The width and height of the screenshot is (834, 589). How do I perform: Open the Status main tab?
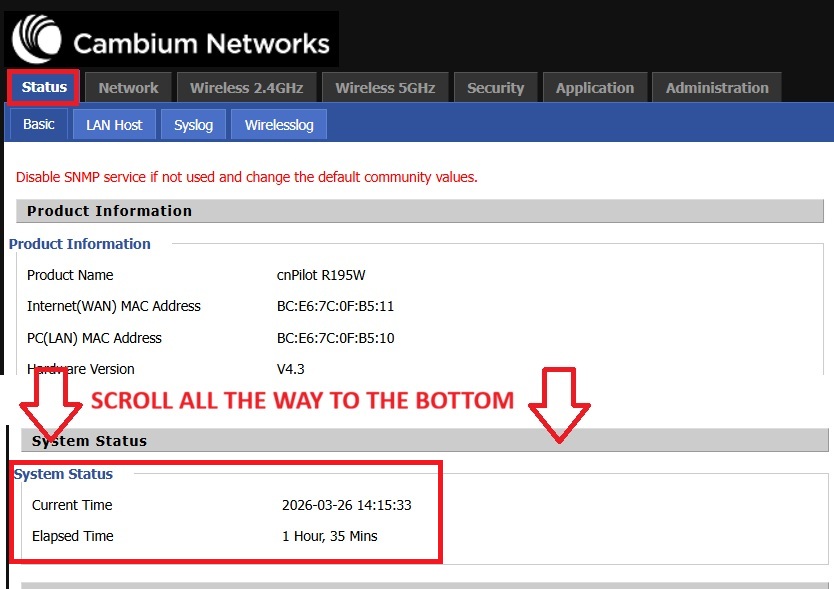pos(44,87)
